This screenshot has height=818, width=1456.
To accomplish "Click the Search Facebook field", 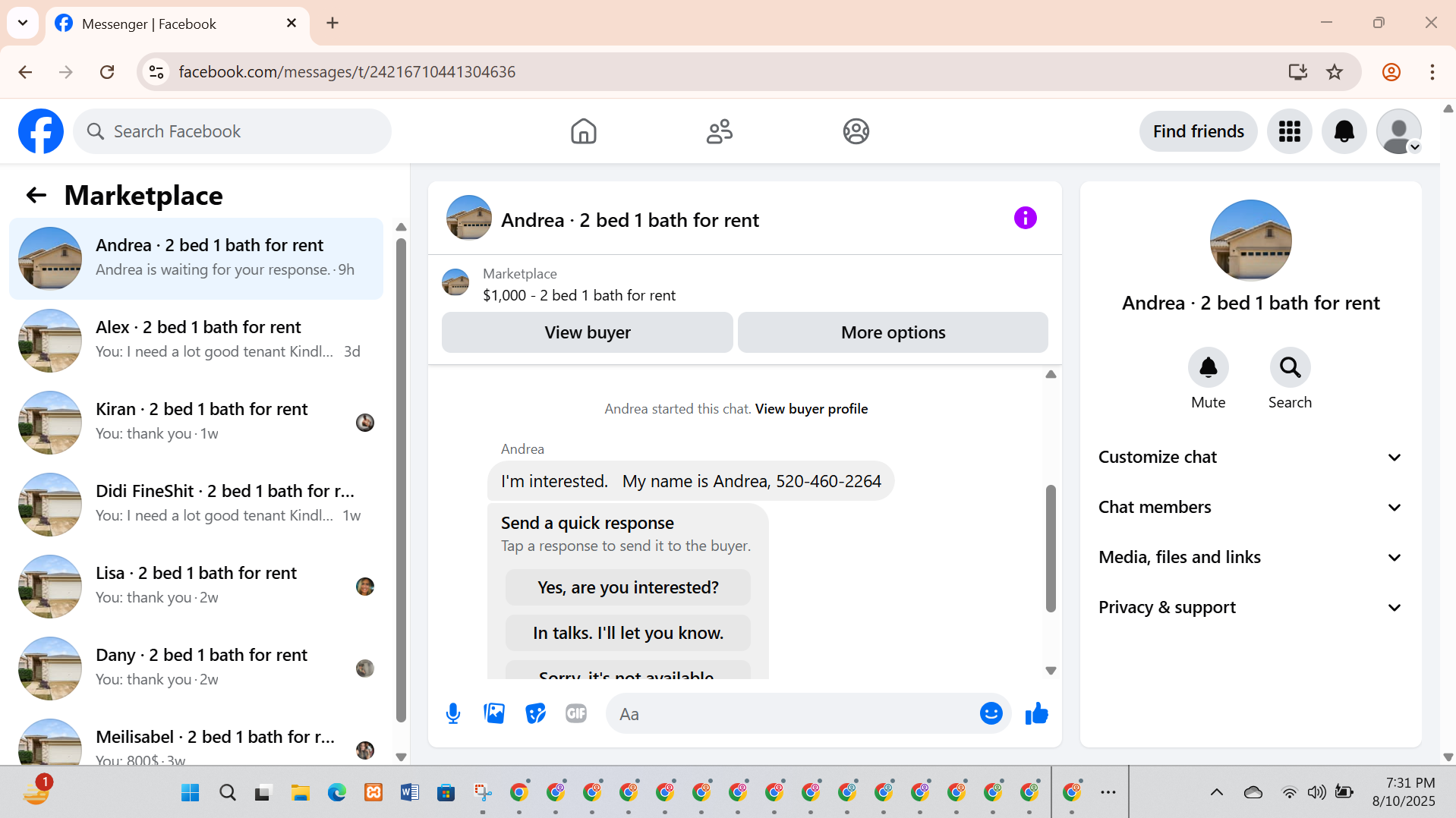I will click(232, 131).
